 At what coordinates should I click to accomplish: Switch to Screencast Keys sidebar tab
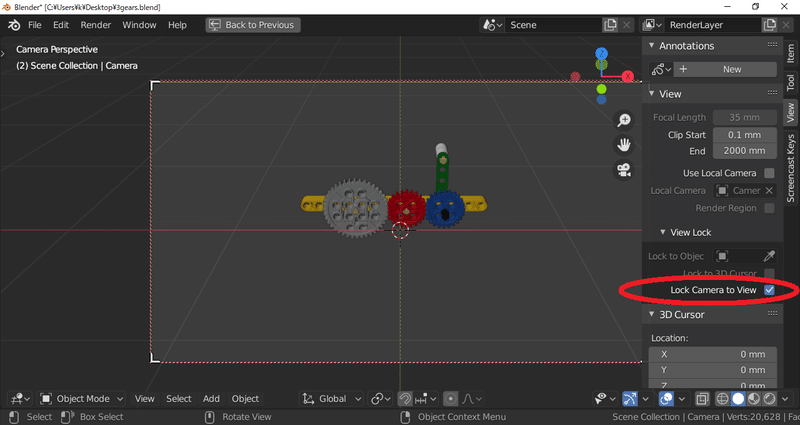[x=791, y=167]
